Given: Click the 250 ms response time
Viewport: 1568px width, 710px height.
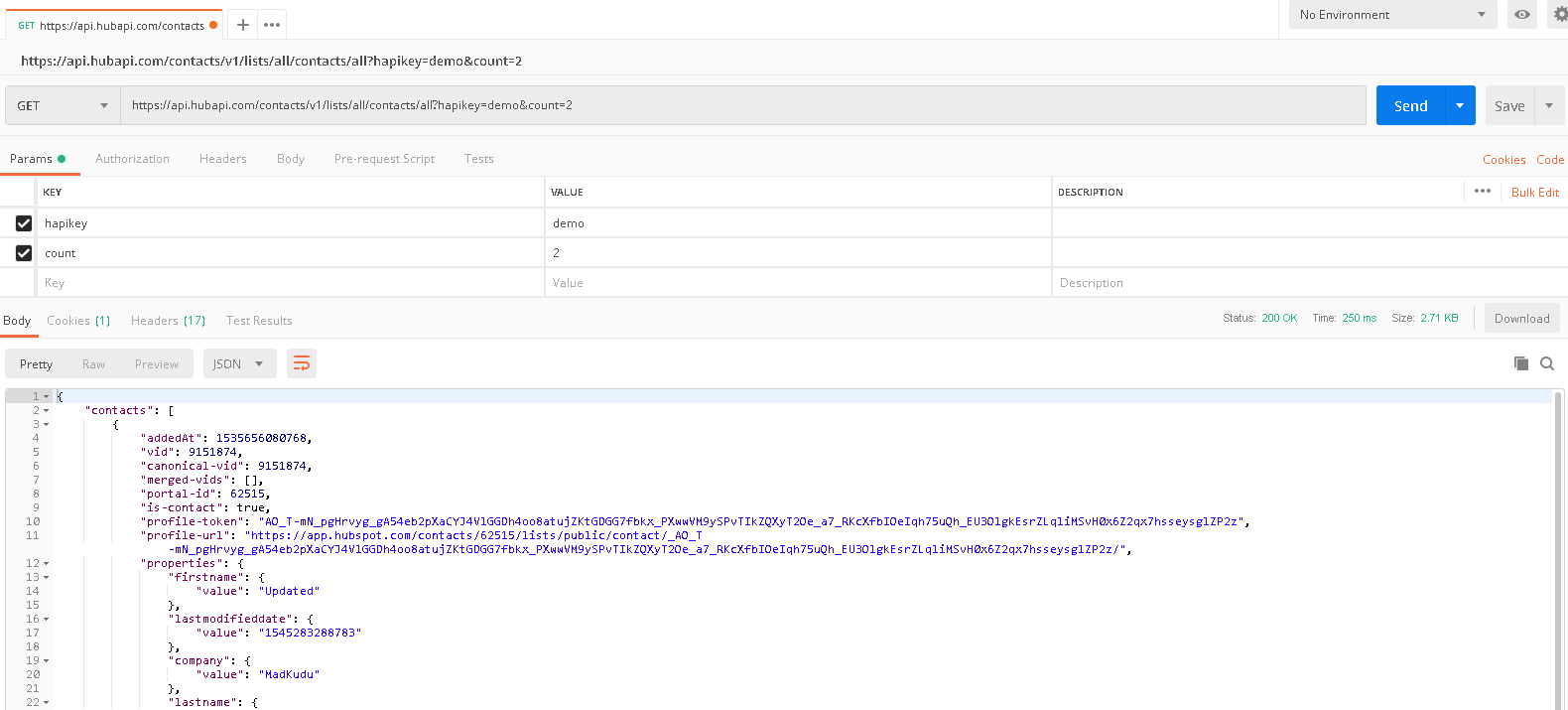Looking at the screenshot, I should point(1360,319).
